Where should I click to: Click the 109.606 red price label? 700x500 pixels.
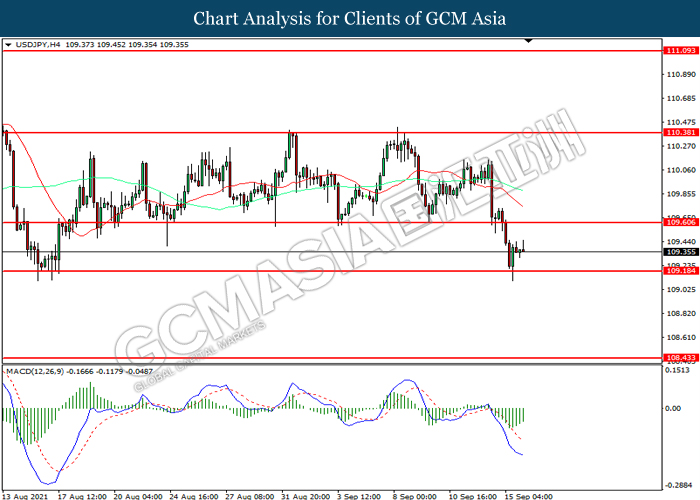click(681, 222)
